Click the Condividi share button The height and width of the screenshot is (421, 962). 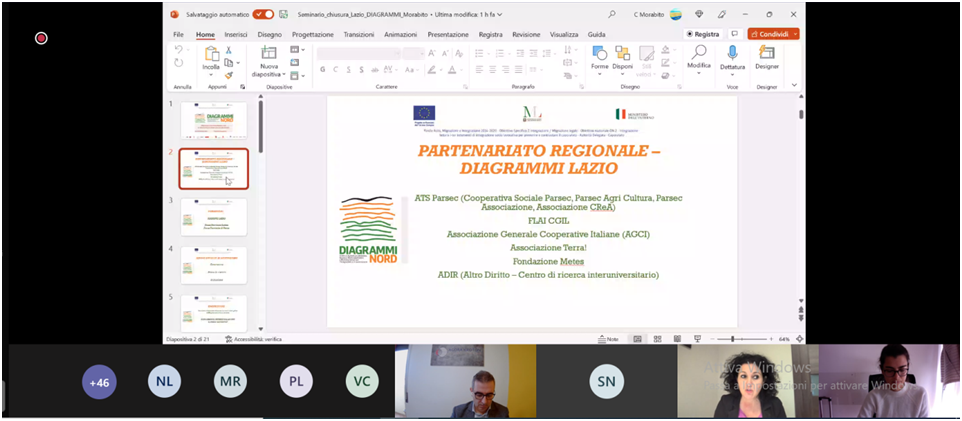tap(769, 34)
